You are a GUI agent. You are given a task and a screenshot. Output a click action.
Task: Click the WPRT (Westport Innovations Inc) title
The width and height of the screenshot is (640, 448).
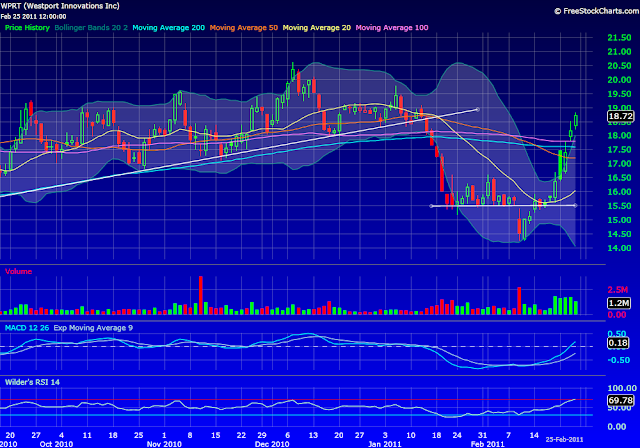click(60, 6)
